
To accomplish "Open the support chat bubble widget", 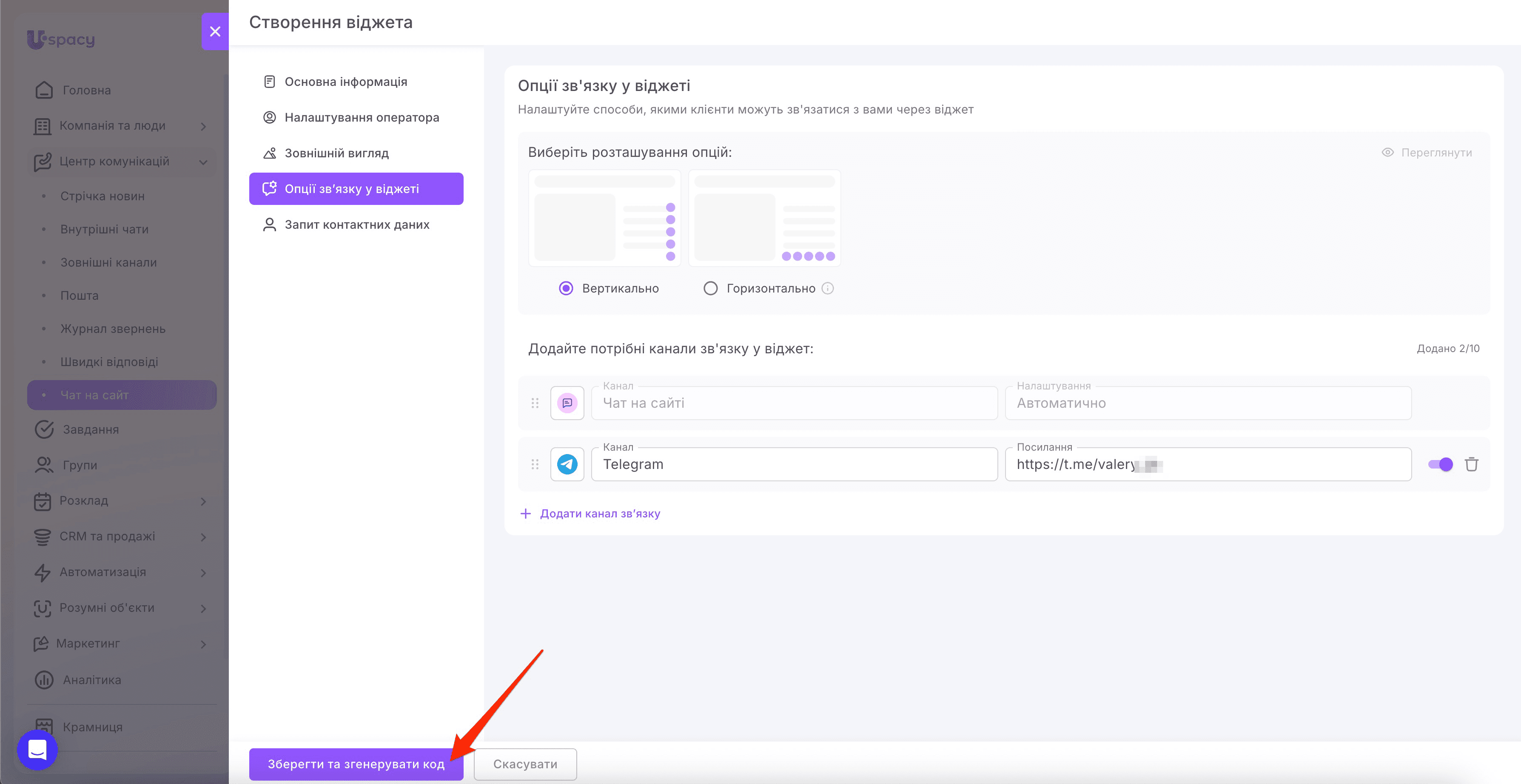I will click(37, 750).
